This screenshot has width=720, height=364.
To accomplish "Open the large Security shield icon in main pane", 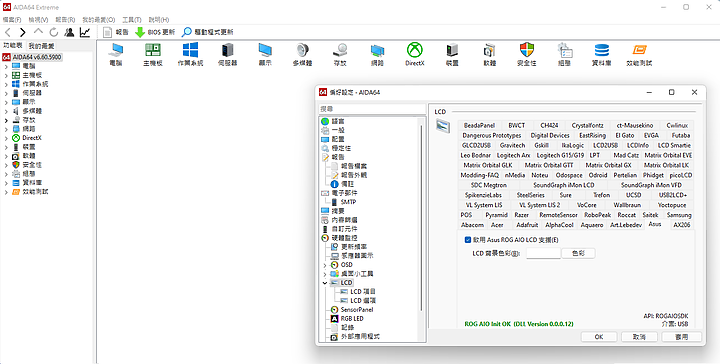I will (527, 50).
